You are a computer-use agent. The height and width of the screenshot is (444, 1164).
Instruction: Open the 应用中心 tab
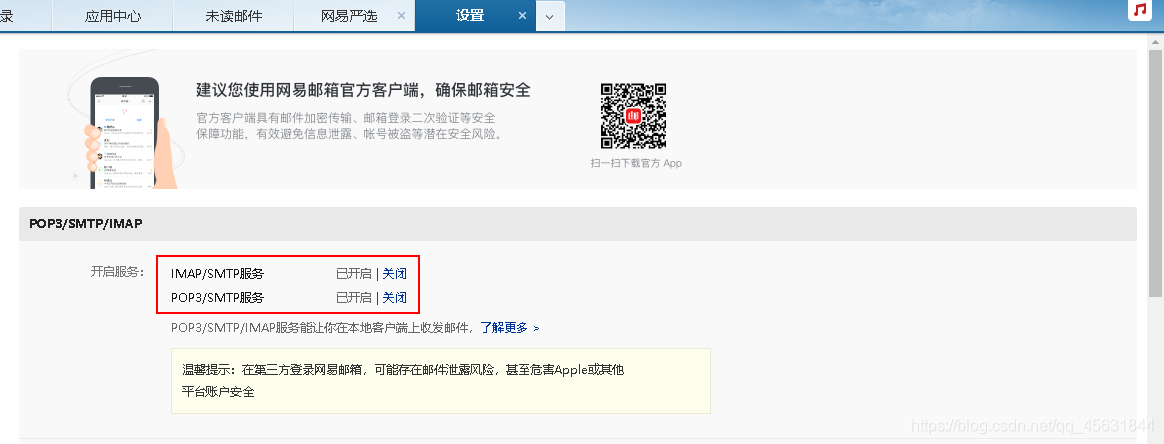pyautogui.click(x=113, y=16)
